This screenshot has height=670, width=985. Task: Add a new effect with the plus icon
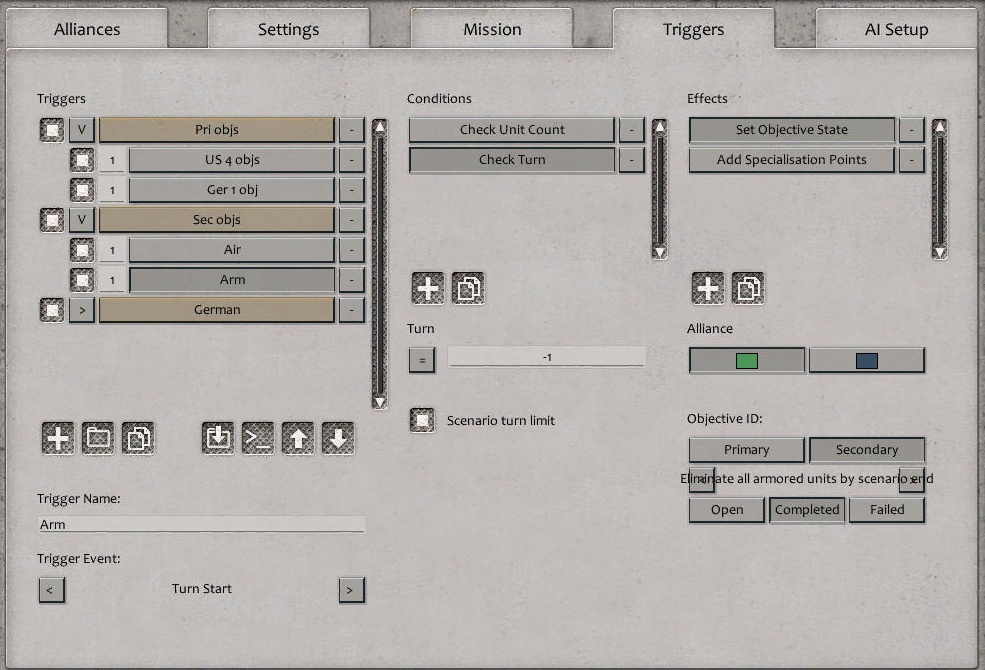click(x=708, y=288)
